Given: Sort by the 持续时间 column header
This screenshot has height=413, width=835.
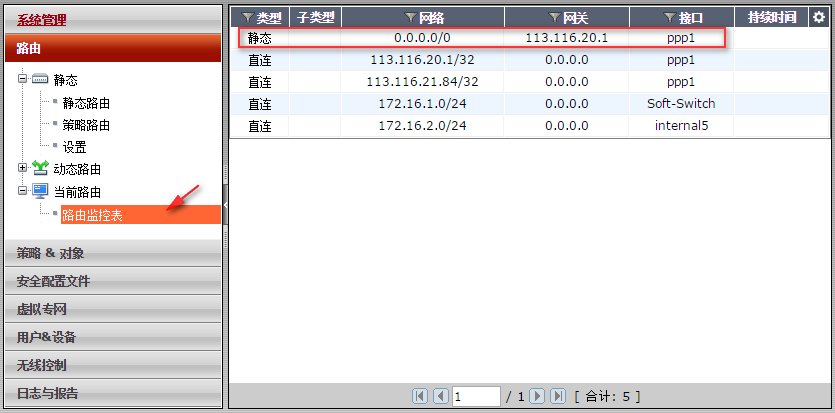Looking at the screenshot, I should [x=772, y=17].
